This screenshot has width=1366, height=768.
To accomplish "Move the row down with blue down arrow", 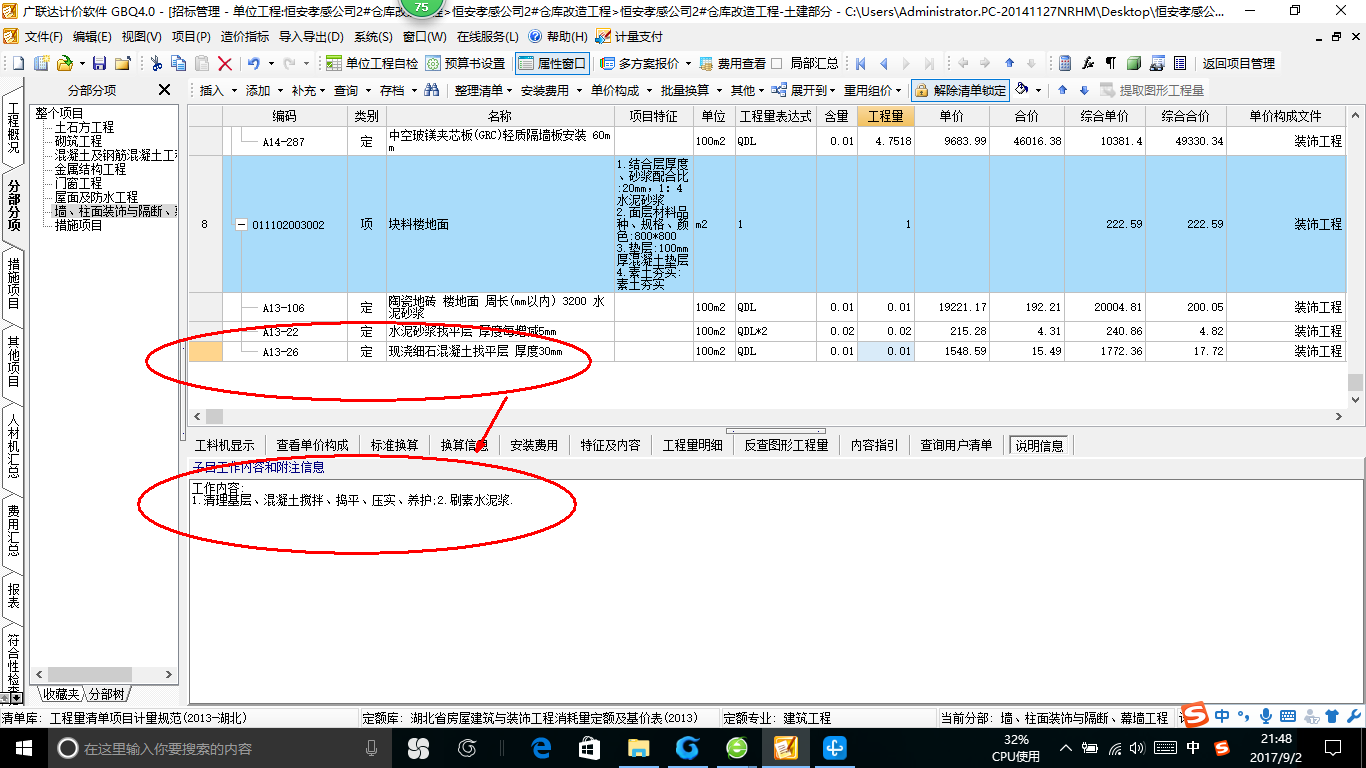I will 1083,90.
